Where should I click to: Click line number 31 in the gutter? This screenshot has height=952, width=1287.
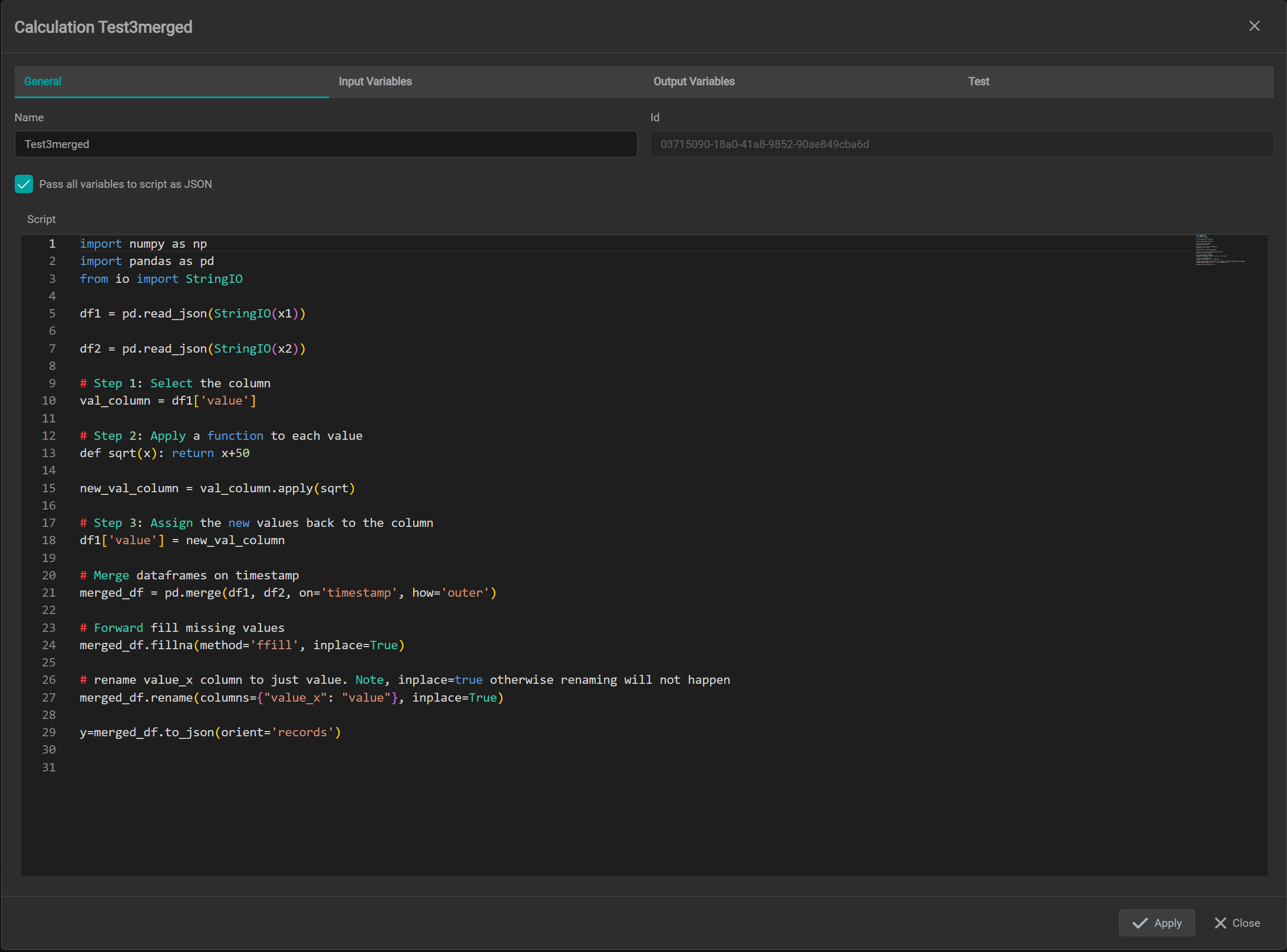(49, 767)
